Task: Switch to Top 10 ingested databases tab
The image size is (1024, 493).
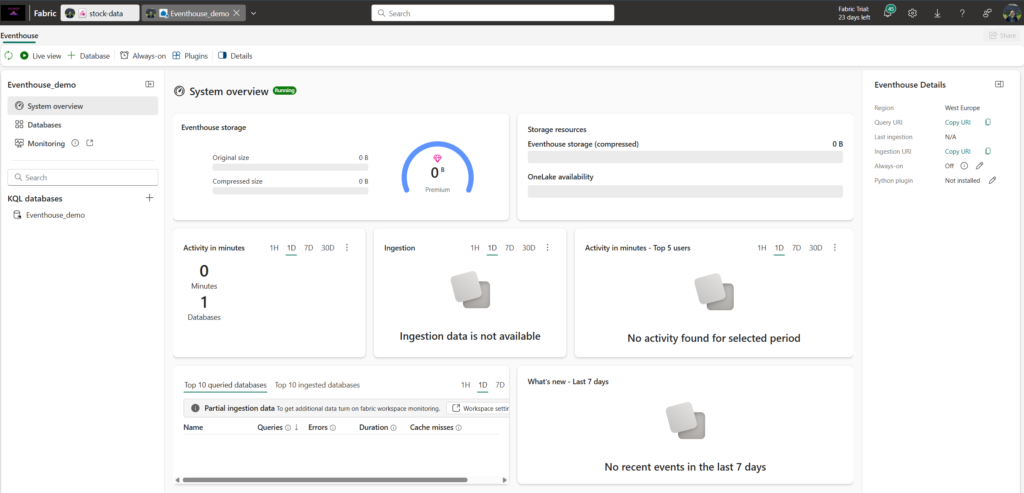Action: point(317,385)
